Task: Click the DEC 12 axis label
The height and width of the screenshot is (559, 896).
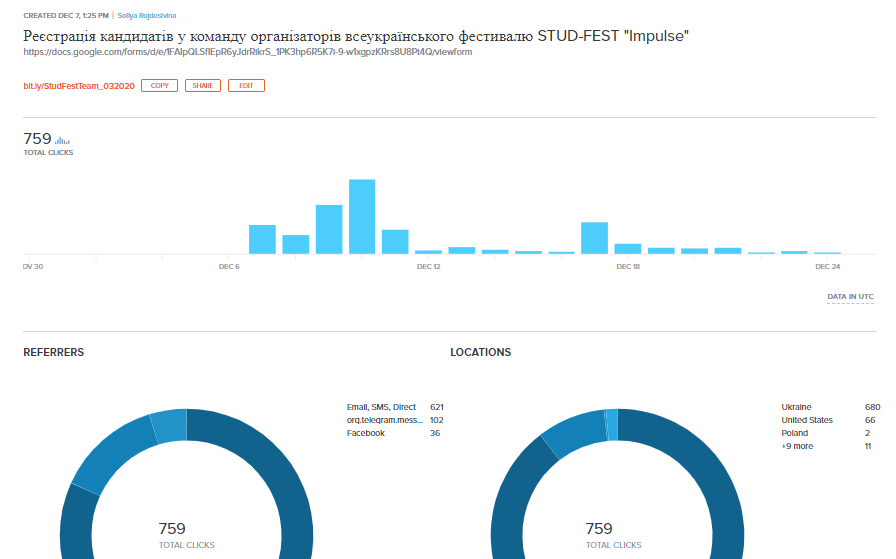Action: tap(429, 267)
